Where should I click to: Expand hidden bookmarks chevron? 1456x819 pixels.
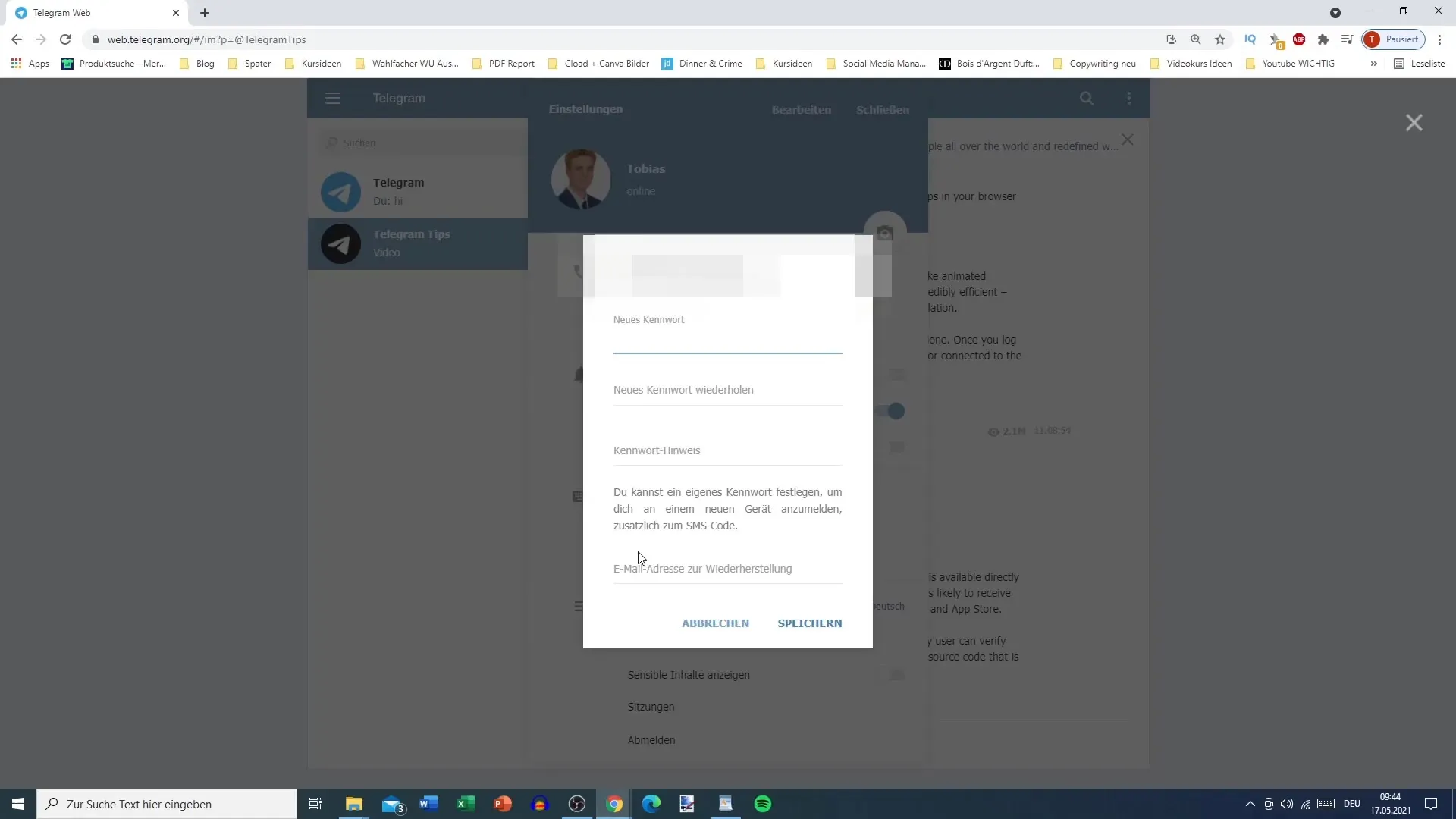tap(1373, 64)
